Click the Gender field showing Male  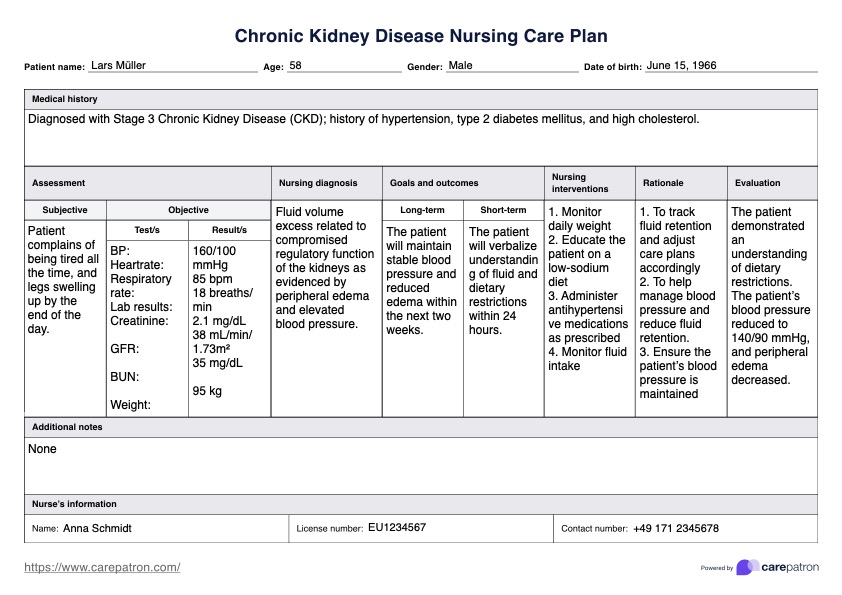click(x=511, y=66)
